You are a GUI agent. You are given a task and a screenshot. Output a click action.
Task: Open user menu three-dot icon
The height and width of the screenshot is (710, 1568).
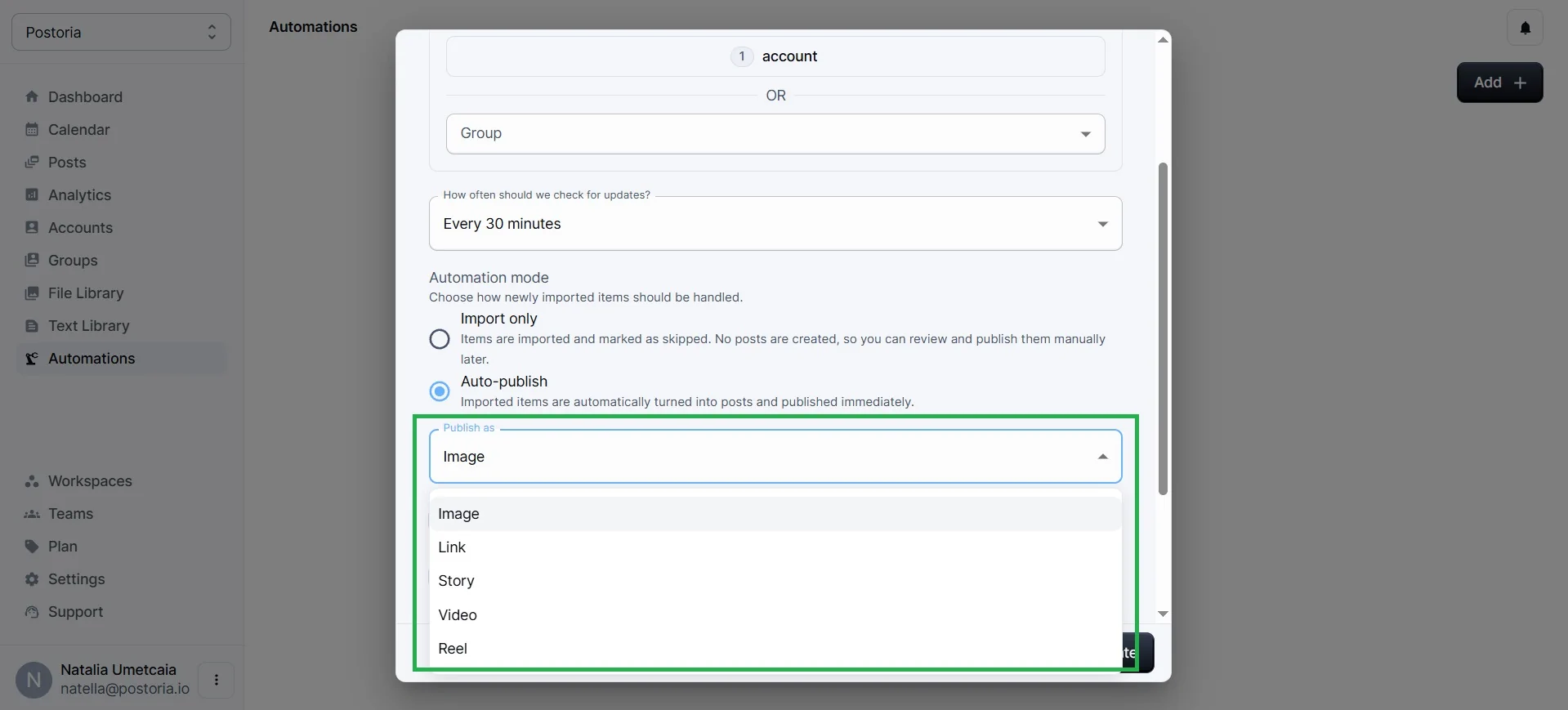pos(217,680)
